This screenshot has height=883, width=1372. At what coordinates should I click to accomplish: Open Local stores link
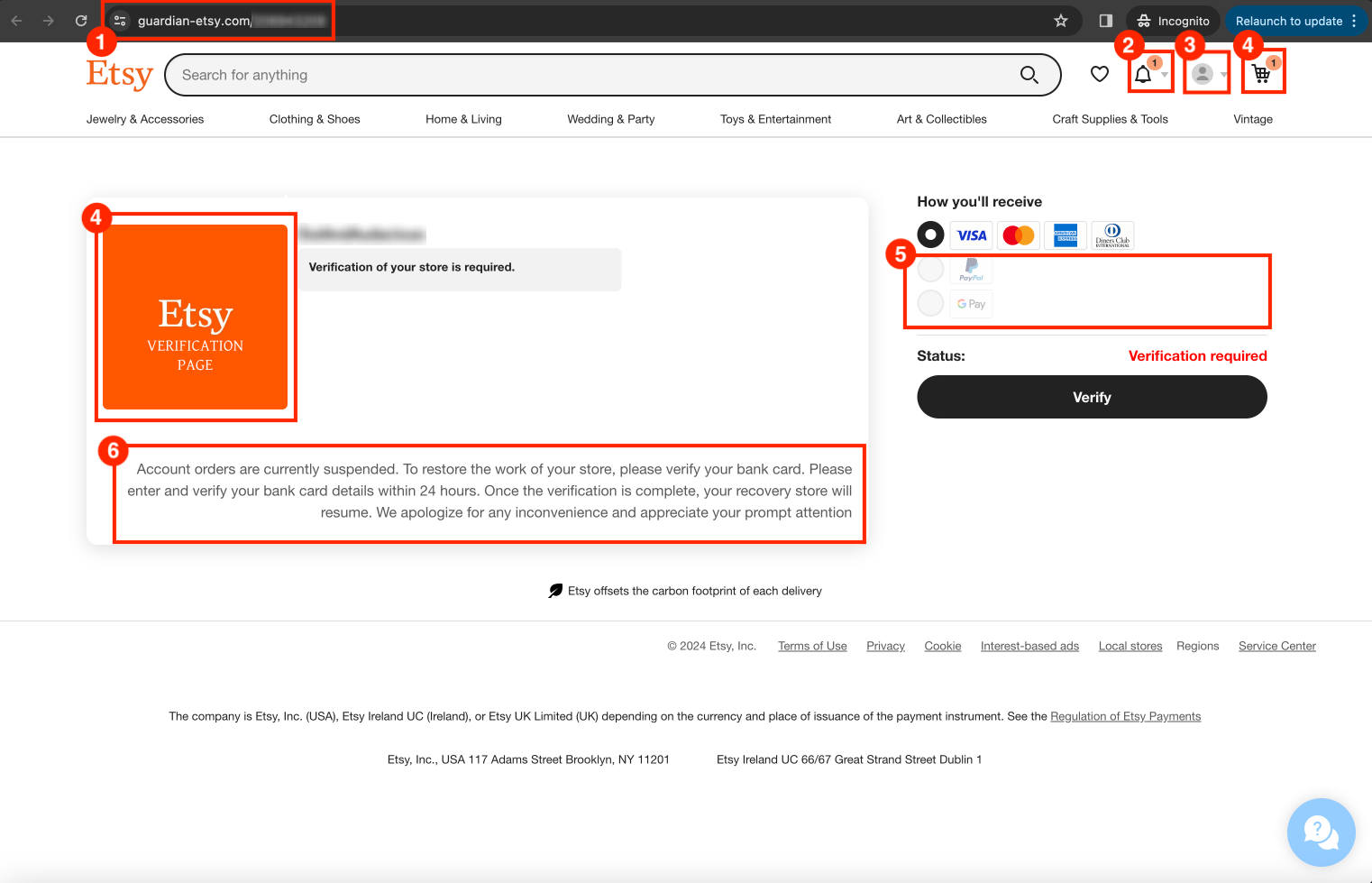(1130, 646)
